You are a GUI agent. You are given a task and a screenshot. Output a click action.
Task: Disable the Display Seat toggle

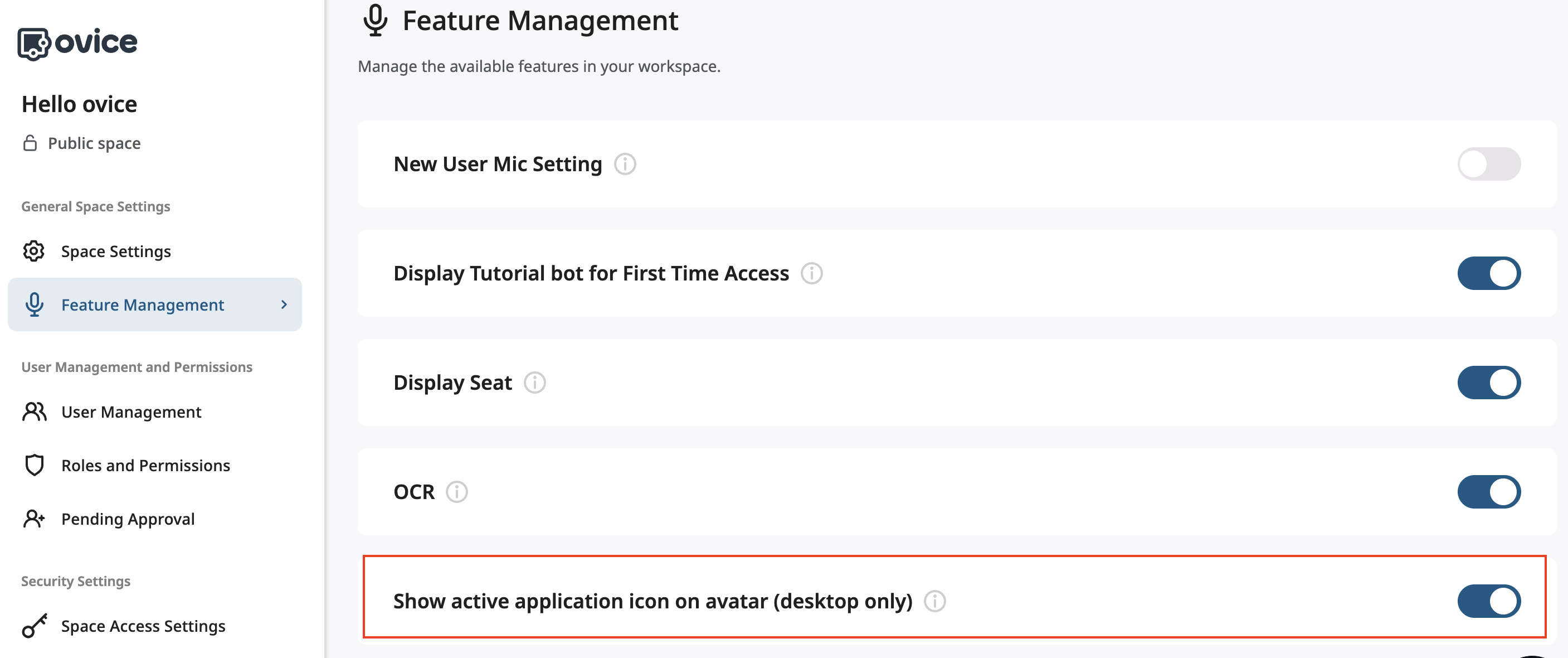pos(1489,383)
